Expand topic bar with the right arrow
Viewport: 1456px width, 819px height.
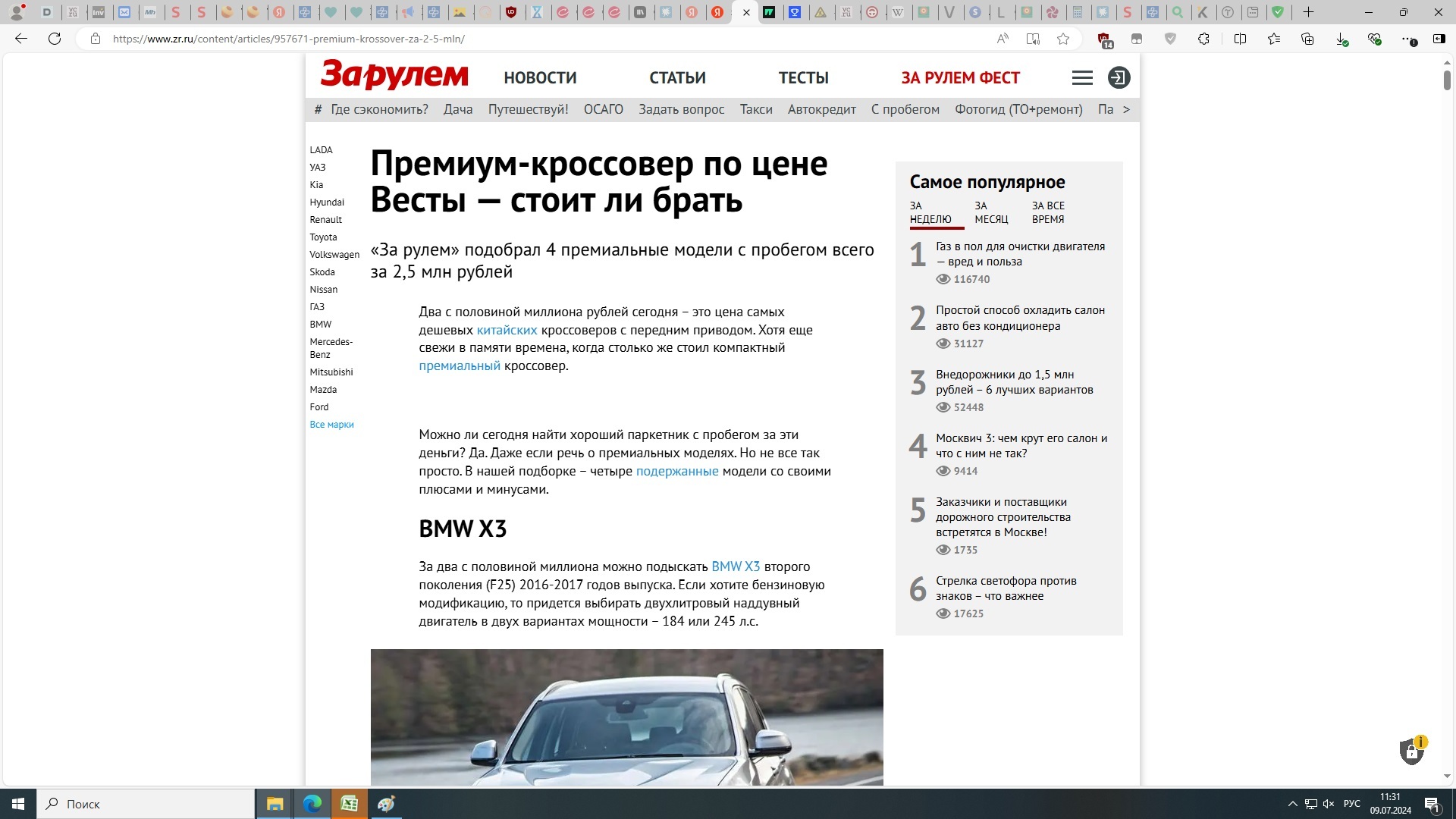point(1126,109)
